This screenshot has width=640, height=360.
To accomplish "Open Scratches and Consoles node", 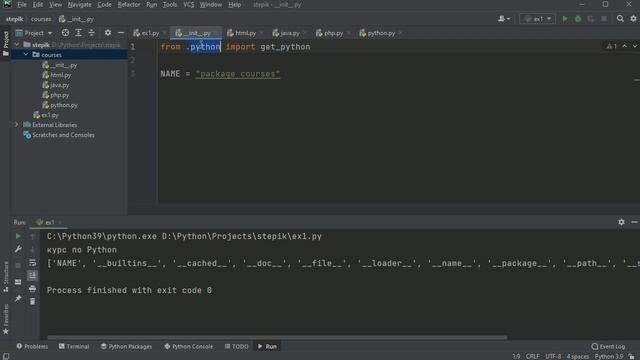I will point(63,135).
